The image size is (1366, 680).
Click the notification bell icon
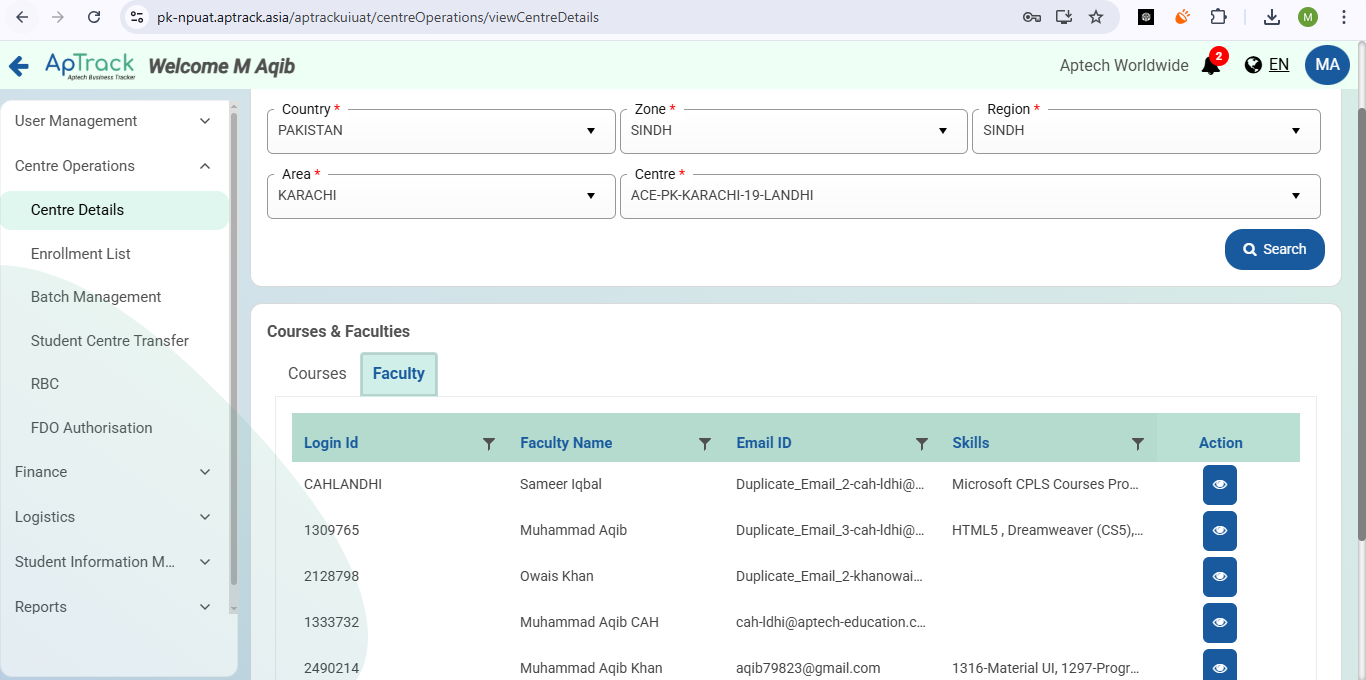tap(1210, 66)
